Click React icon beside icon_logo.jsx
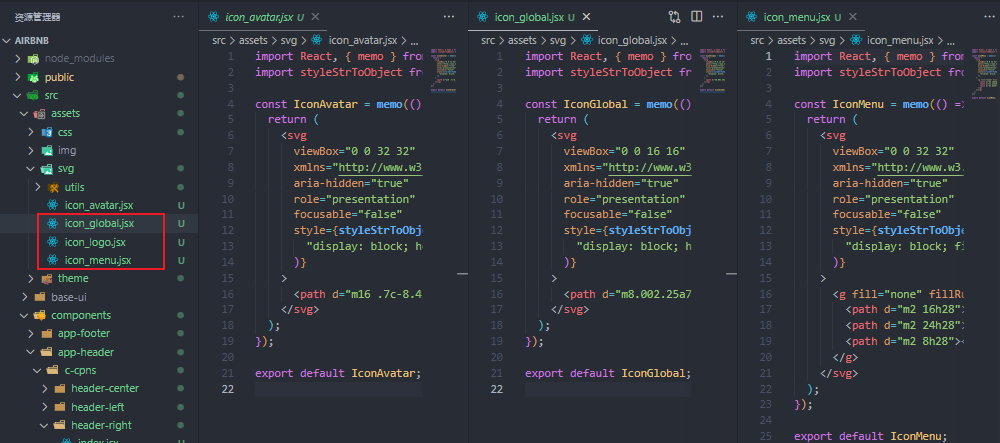This screenshot has width=1000, height=443. (53, 242)
